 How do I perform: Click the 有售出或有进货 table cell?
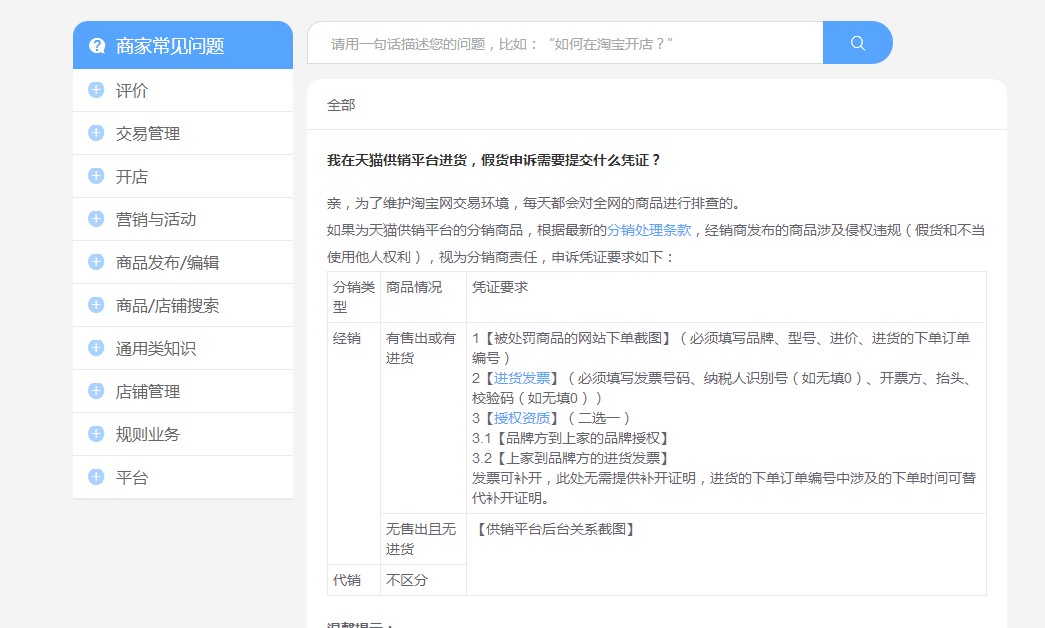point(423,418)
